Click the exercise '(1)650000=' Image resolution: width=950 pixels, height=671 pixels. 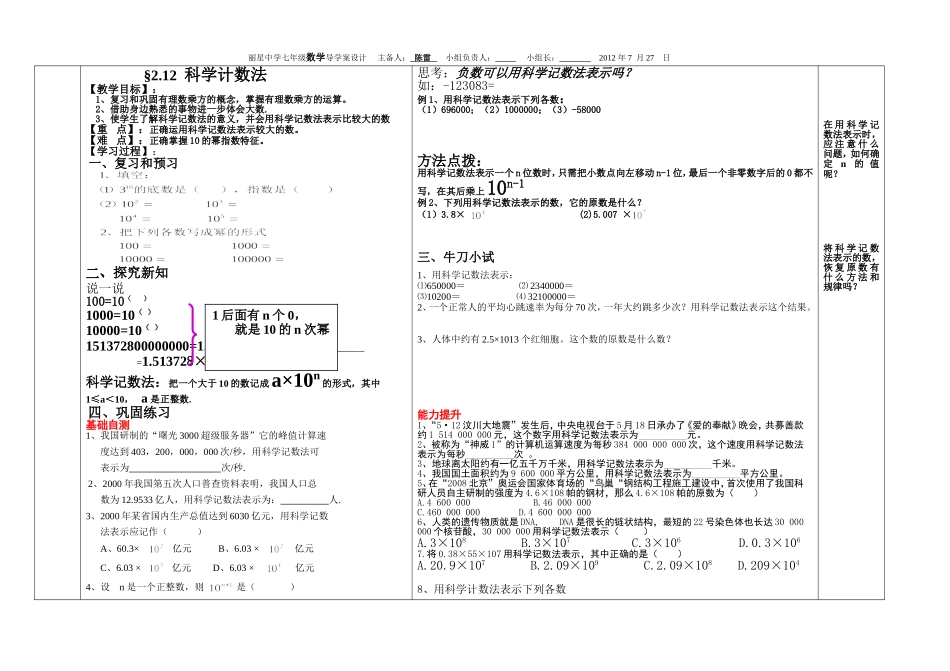pyautogui.click(x=440, y=286)
